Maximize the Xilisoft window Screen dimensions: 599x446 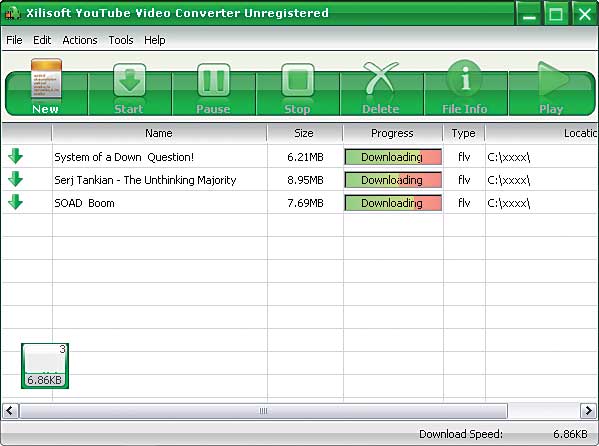(x=556, y=14)
